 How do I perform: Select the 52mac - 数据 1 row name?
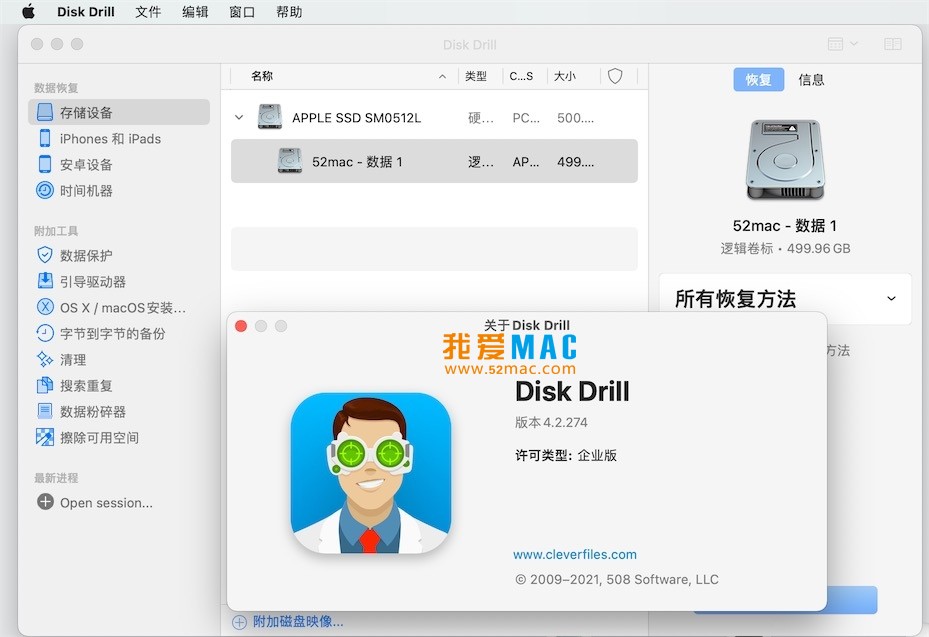(357, 162)
